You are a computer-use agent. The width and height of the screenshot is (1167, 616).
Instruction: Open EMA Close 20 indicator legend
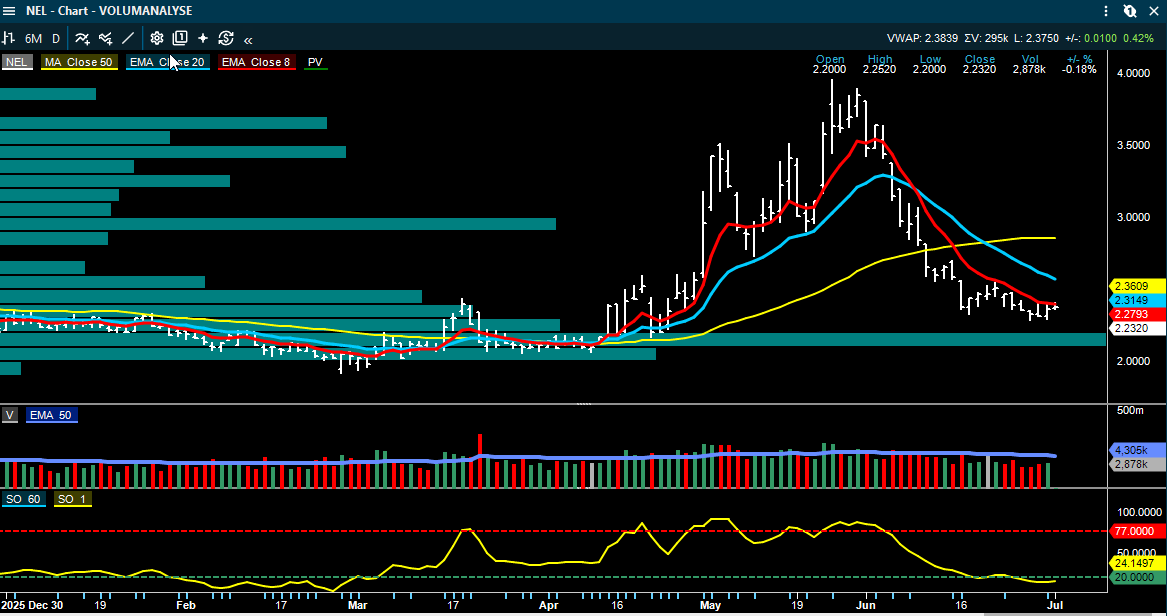click(x=167, y=62)
